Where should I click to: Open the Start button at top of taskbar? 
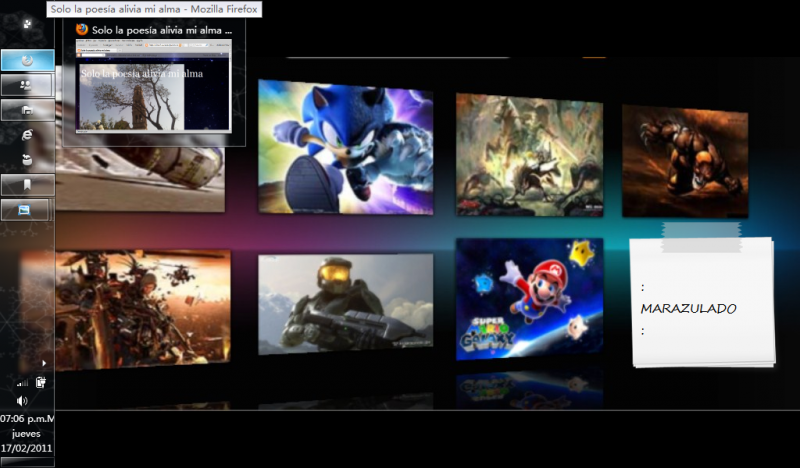tap(27, 23)
